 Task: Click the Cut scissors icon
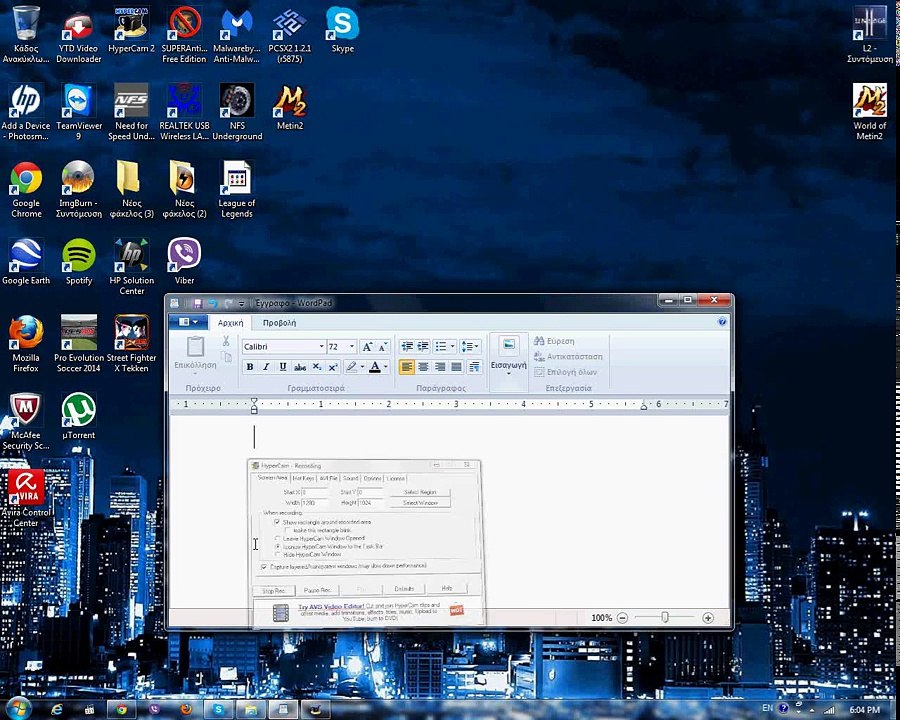click(x=226, y=341)
